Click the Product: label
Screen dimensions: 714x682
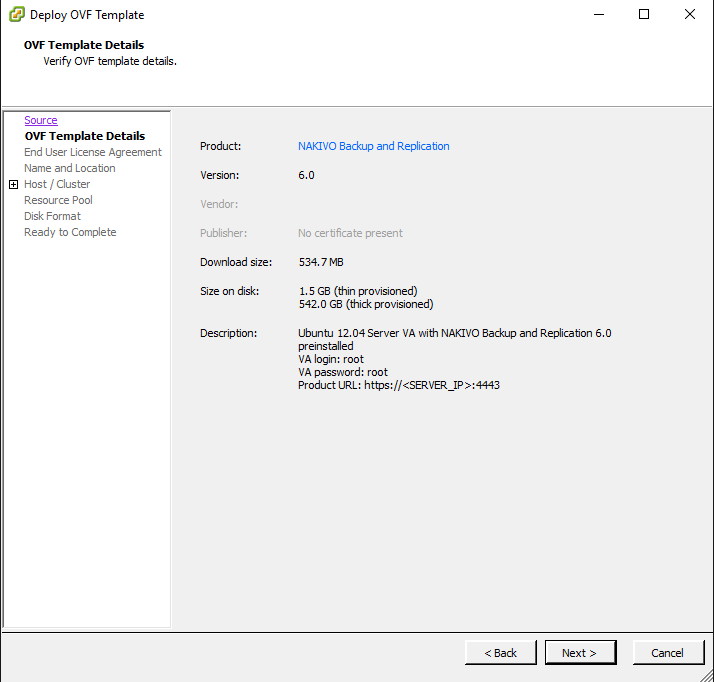point(220,146)
